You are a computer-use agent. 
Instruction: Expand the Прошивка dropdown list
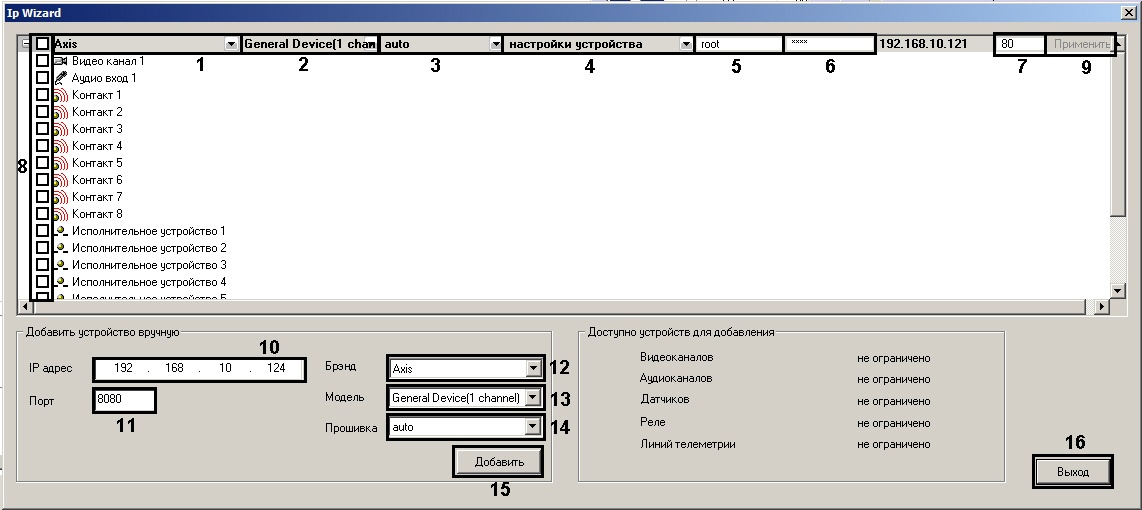pos(532,427)
